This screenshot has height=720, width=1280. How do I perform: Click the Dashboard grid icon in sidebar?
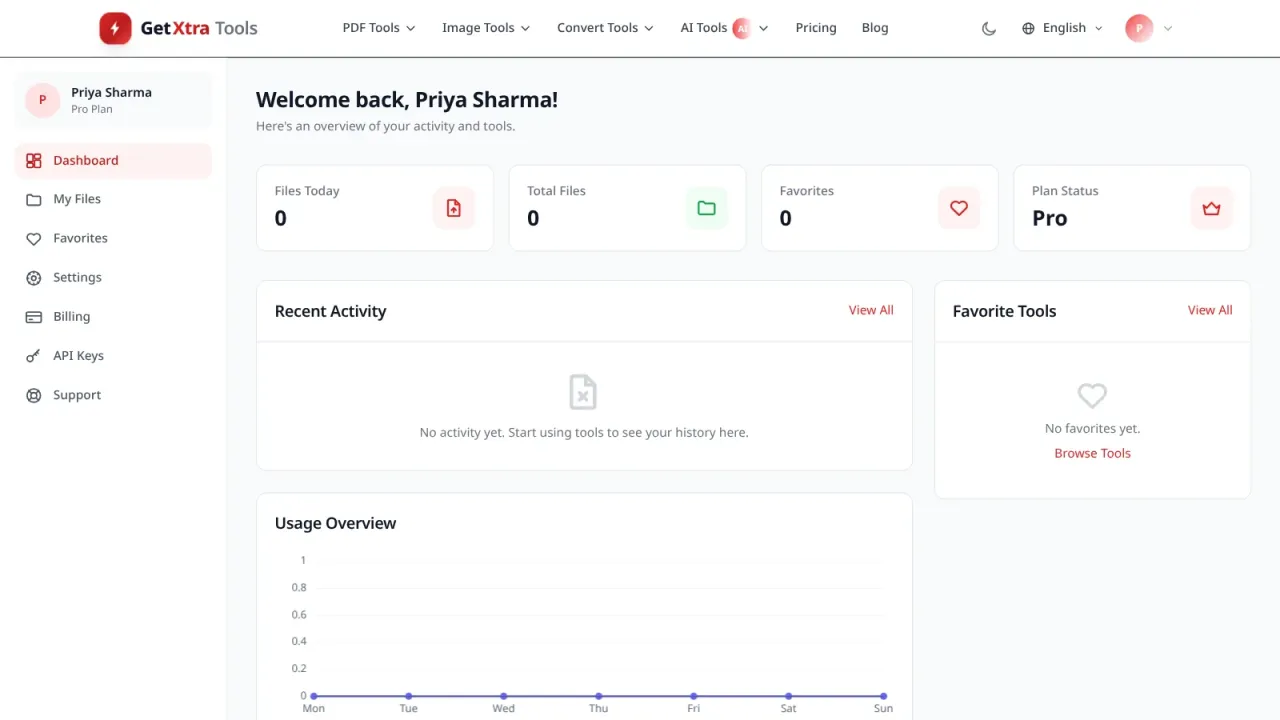pos(34,160)
